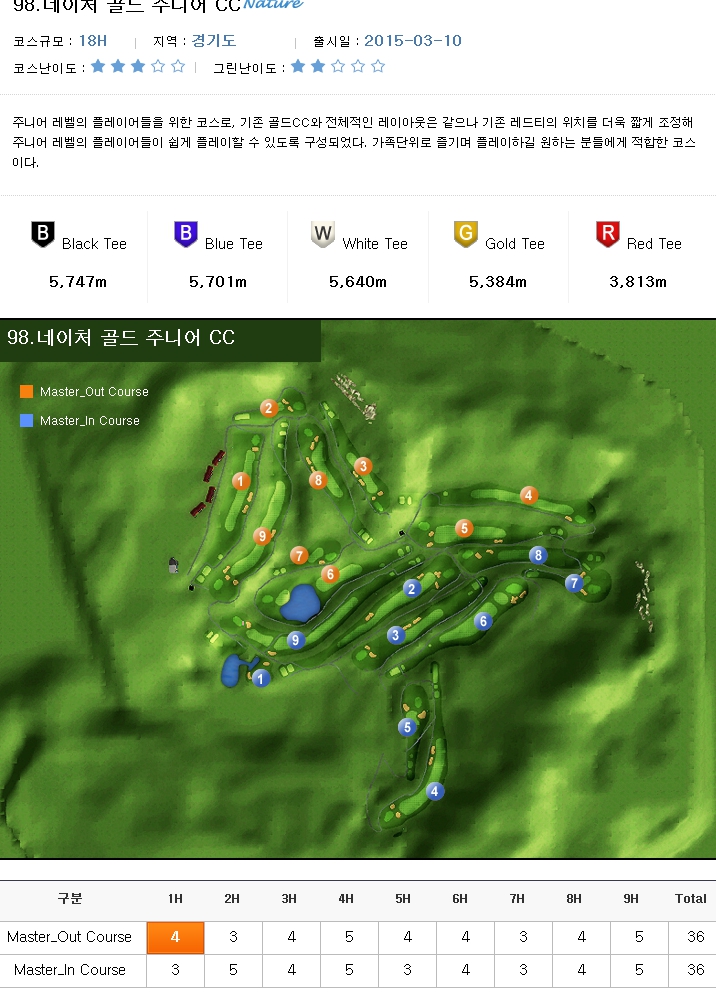
Task: Select blue hole 9 marker on map
Action: pyautogui.click(x=295, y=640)
